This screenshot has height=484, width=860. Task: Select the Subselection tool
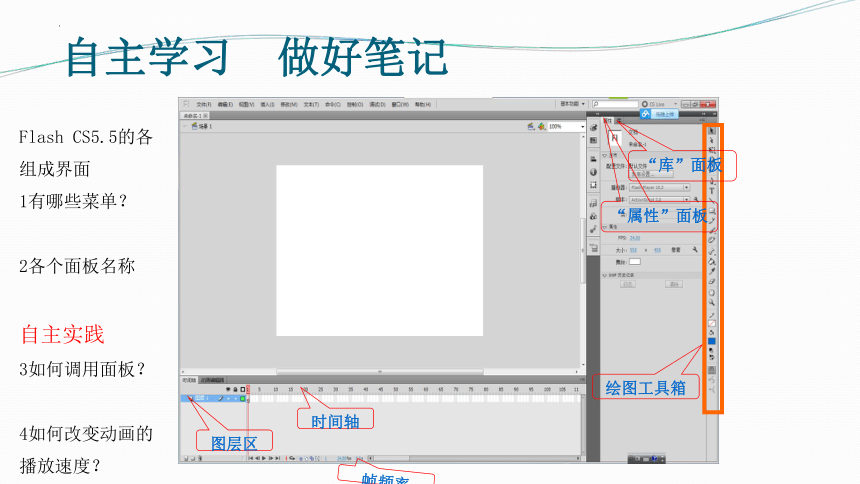click(711, 140)
